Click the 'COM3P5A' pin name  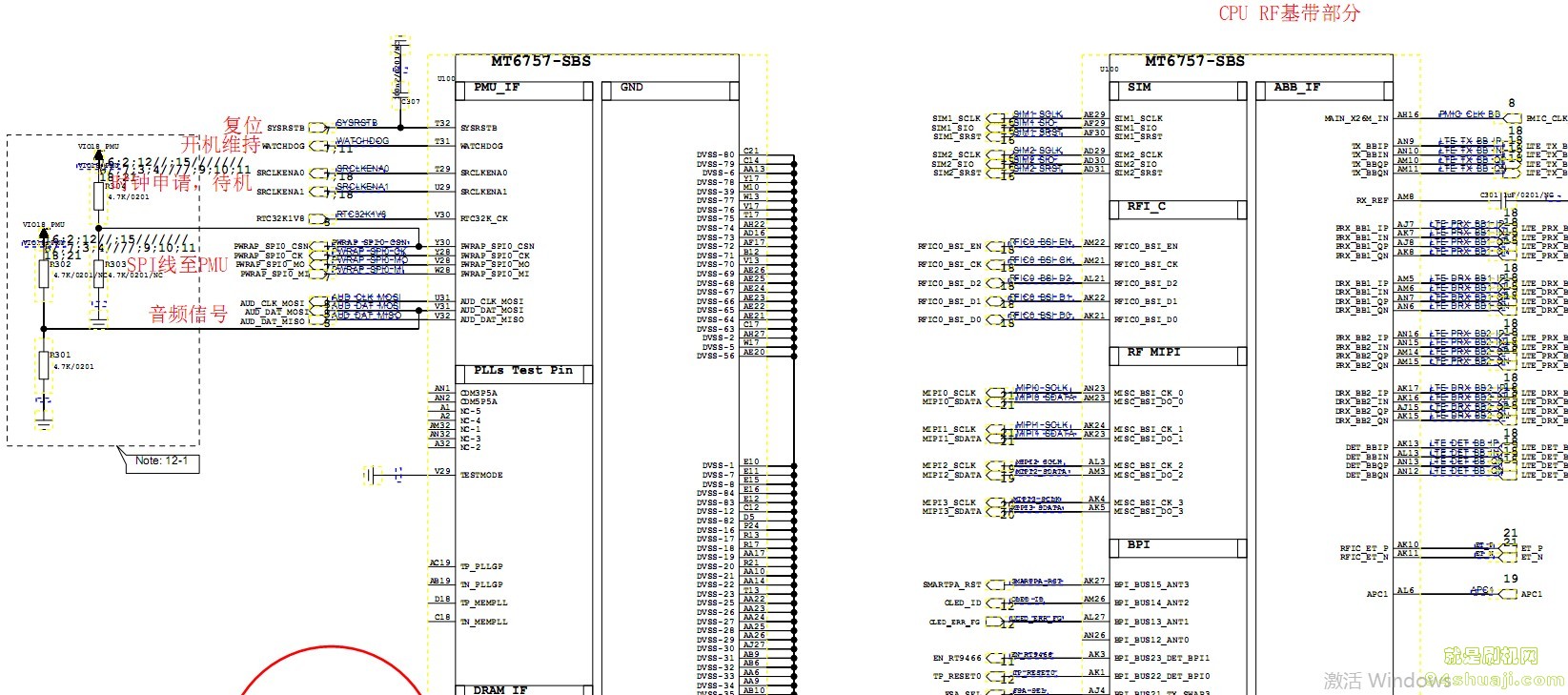479,393
